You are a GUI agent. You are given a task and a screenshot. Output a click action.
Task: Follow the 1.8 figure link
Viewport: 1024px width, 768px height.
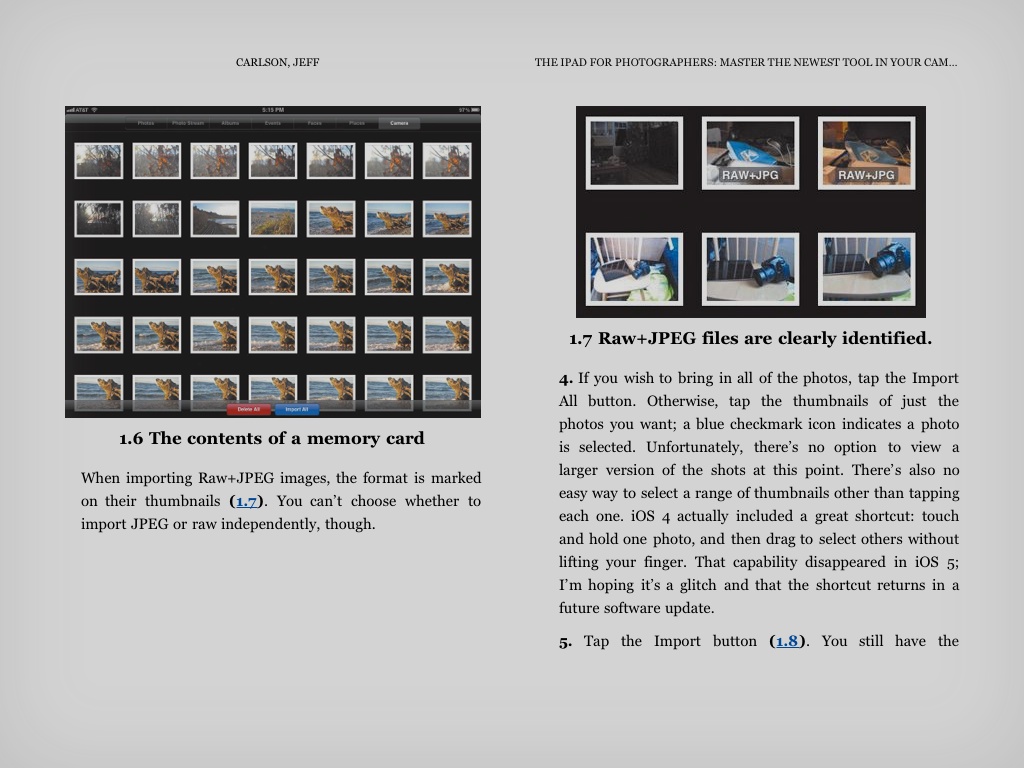pos(787,641)
